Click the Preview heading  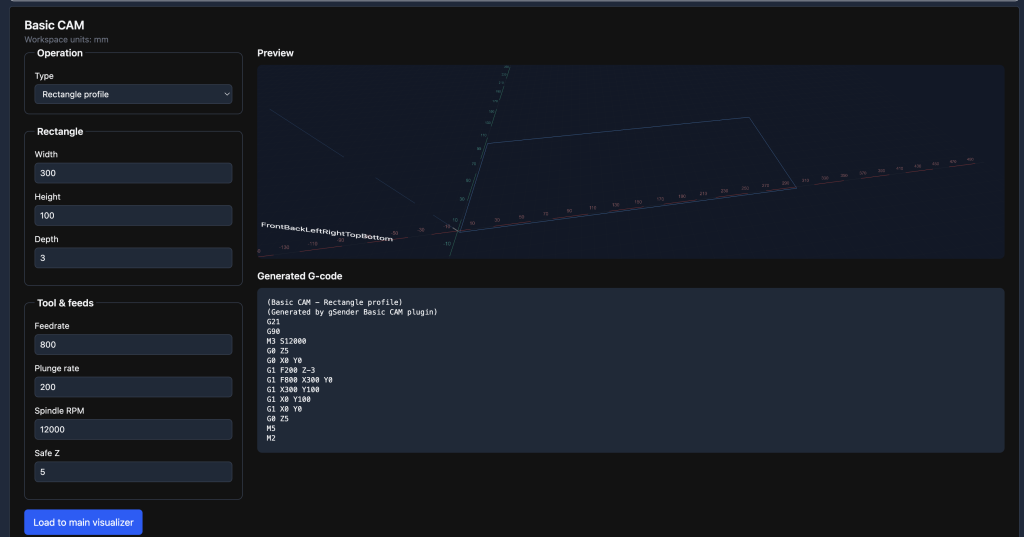pos(276,53)
